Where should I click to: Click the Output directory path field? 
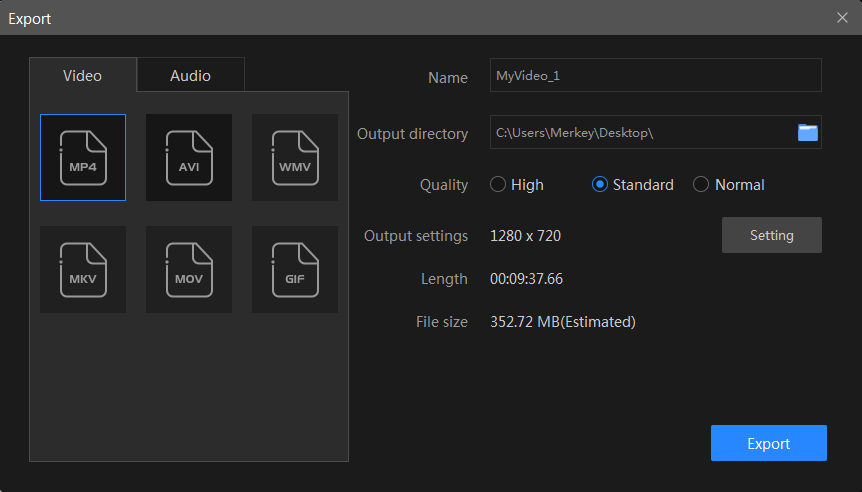coord(640,133)
